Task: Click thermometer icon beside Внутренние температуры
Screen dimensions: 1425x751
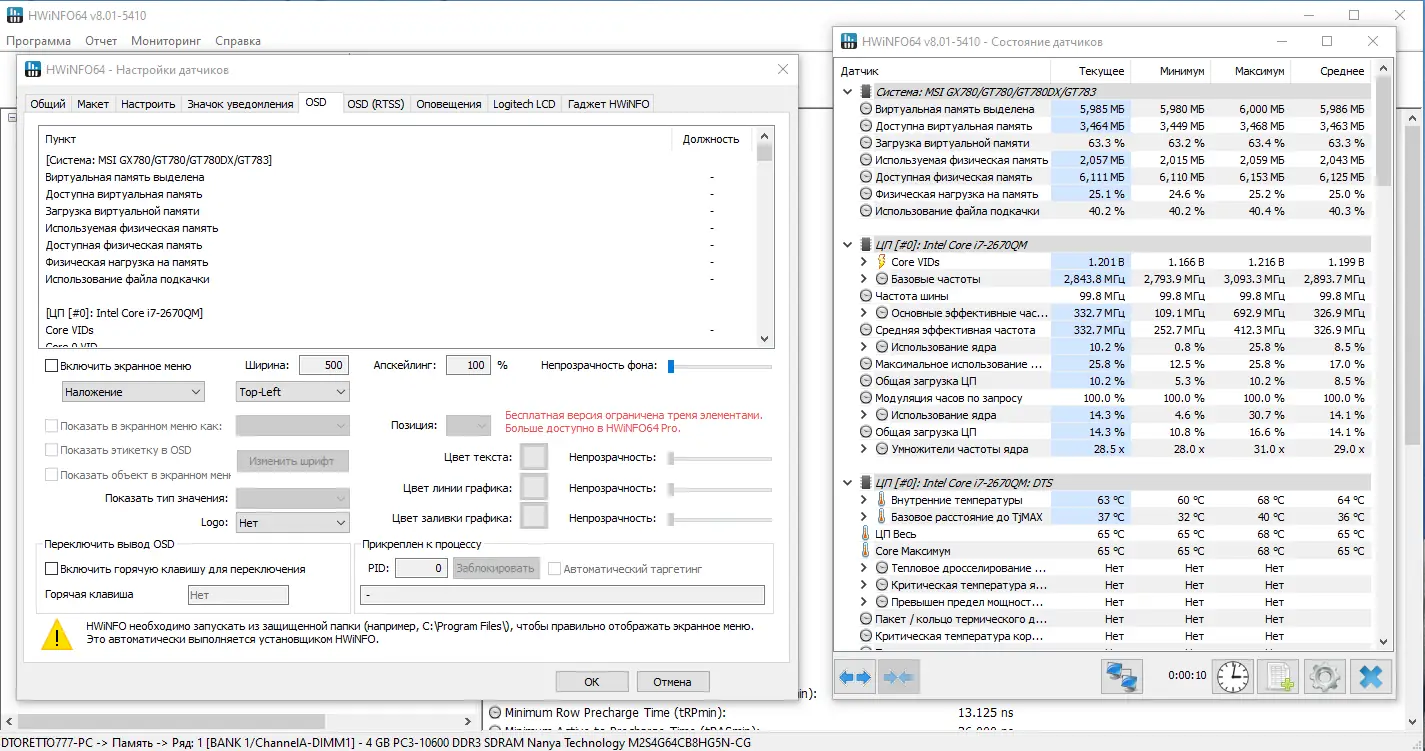Action: 881,500
